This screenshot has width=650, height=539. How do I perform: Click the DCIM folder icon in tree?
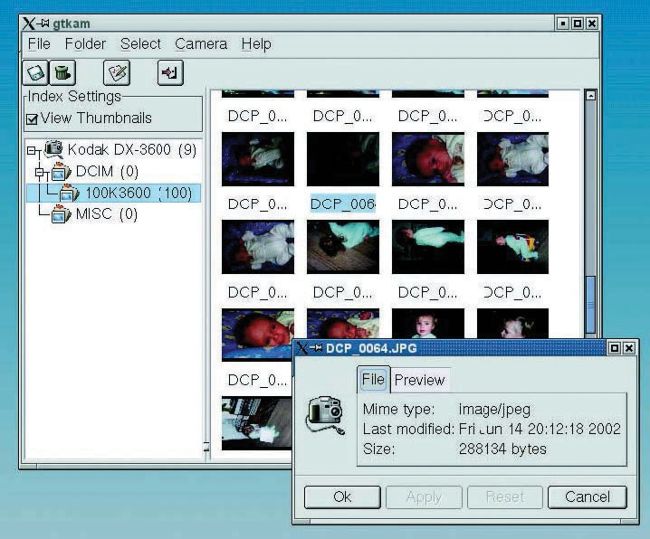click(x=61, y=171)
